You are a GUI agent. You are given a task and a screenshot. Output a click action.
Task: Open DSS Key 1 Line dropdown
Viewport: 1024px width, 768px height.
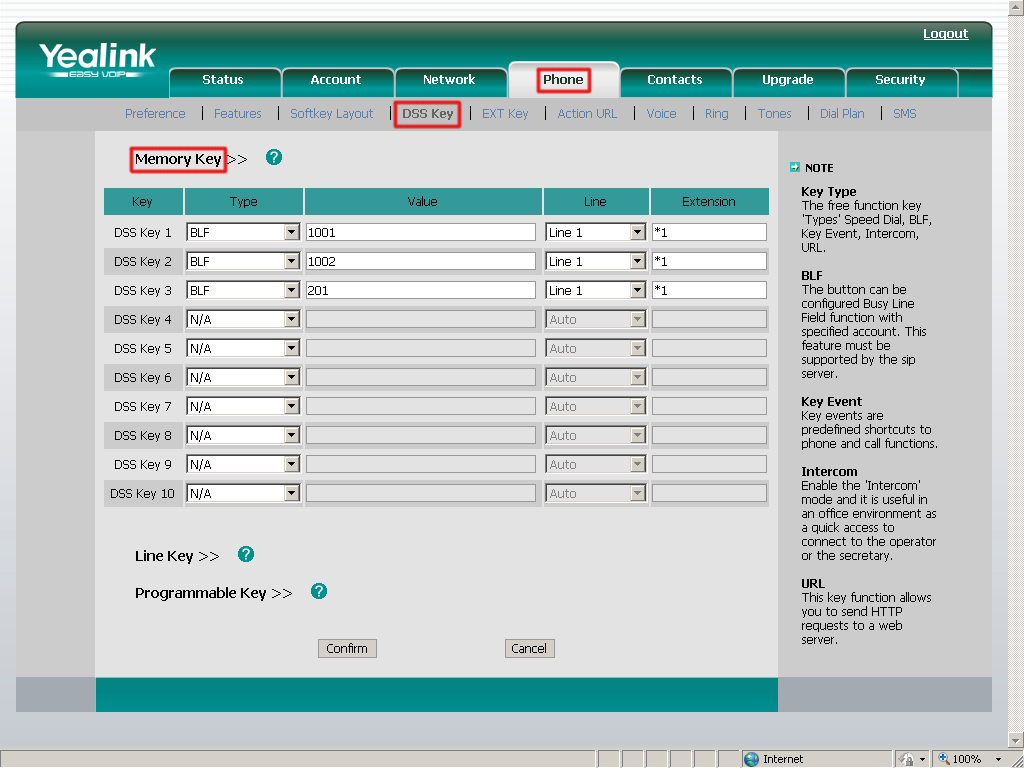pos(596,232)
